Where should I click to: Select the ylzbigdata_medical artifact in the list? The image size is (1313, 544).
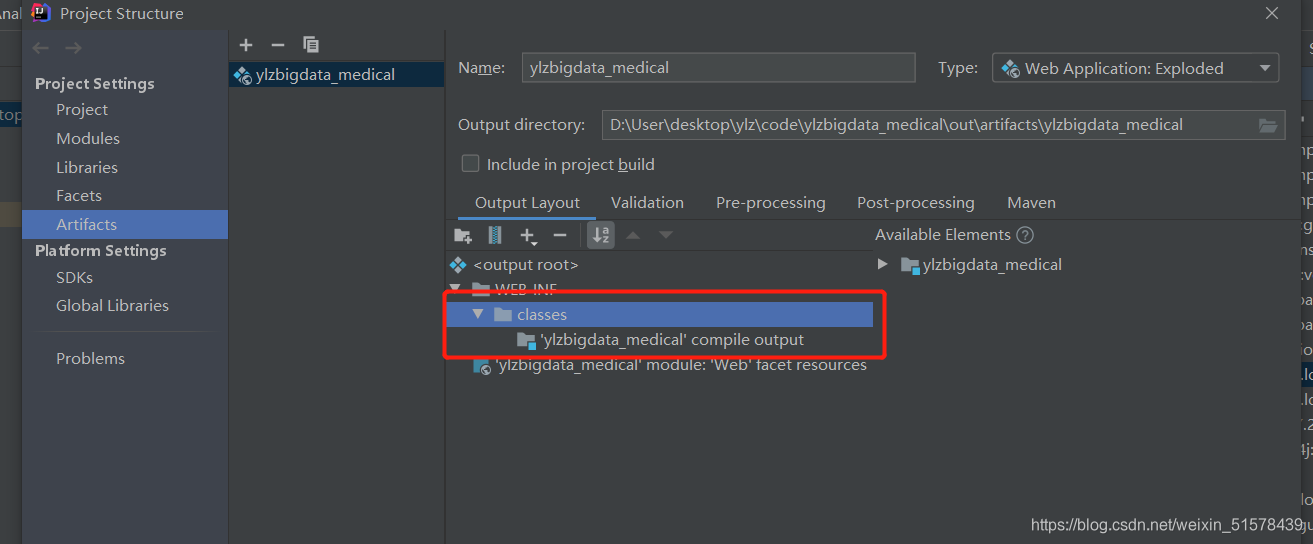tap(336, 74)
